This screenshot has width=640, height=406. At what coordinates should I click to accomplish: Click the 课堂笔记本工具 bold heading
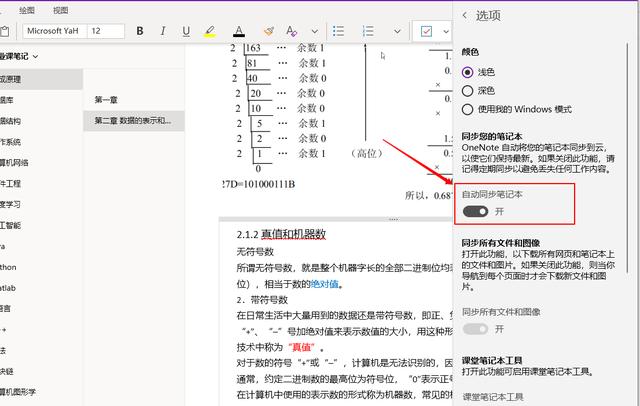tap(492, 361)
